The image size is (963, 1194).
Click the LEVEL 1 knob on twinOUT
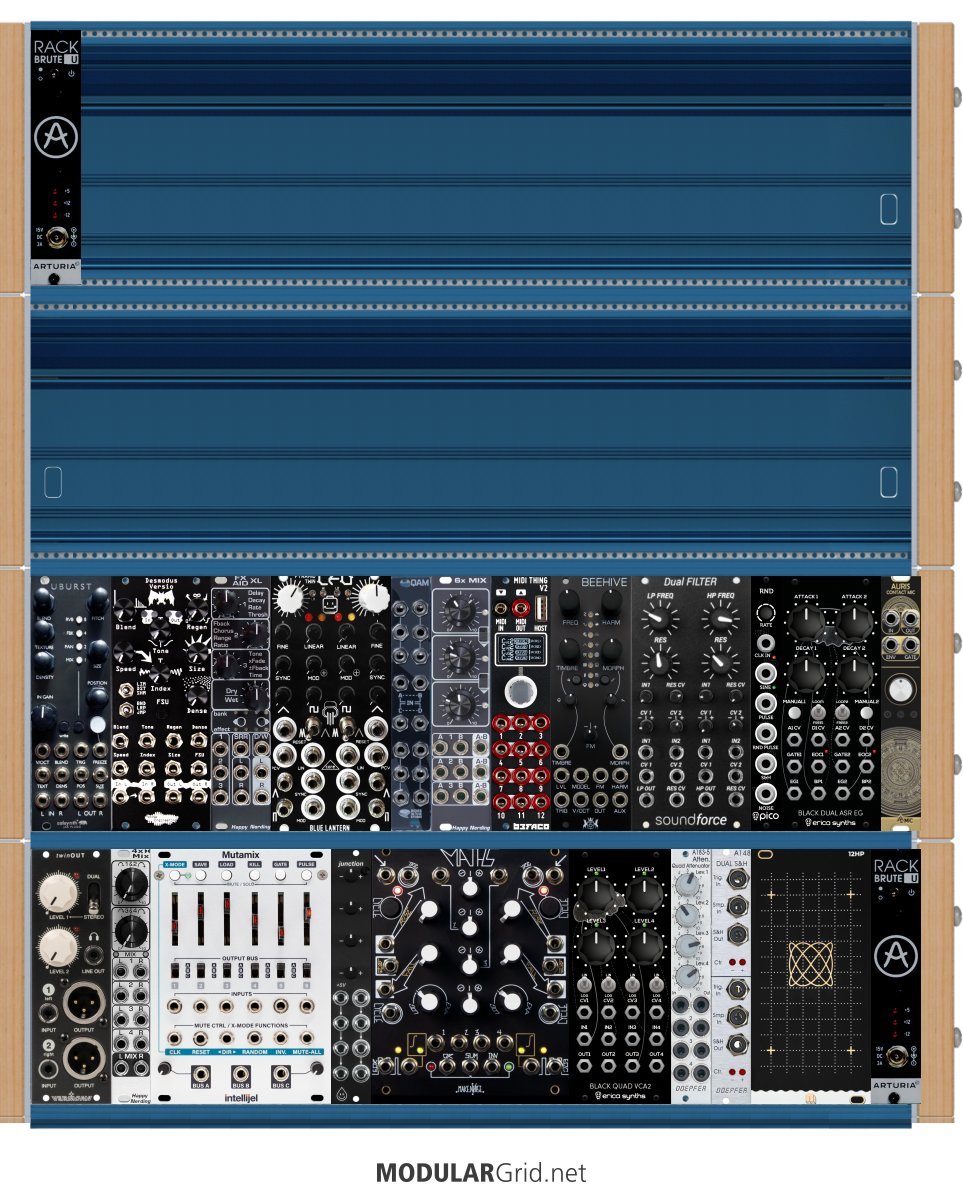click(x=57, y=894)
